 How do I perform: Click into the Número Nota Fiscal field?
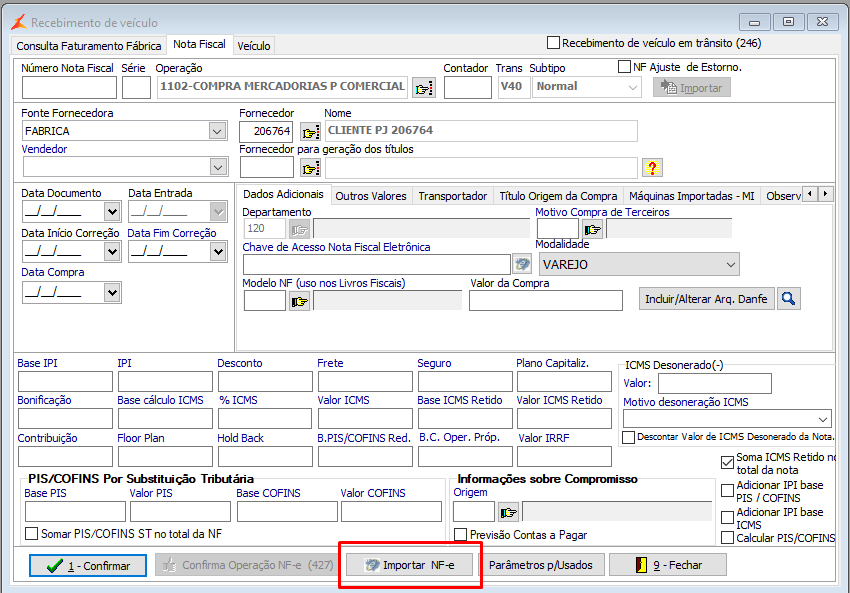(x=68, y=88)
